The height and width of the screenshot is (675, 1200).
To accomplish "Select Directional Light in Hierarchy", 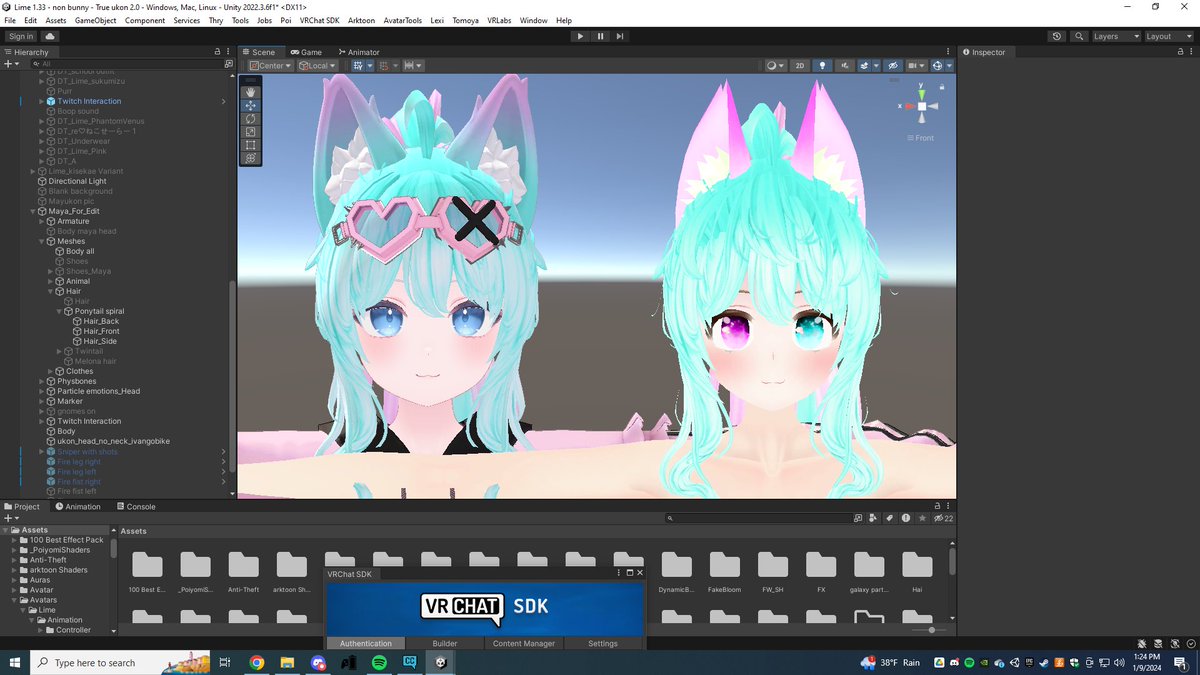I will [x=77, y=181].
